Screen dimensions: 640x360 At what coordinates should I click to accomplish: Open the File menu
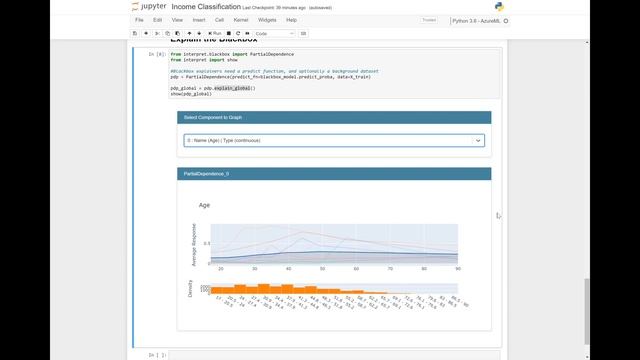click(139, 20)
